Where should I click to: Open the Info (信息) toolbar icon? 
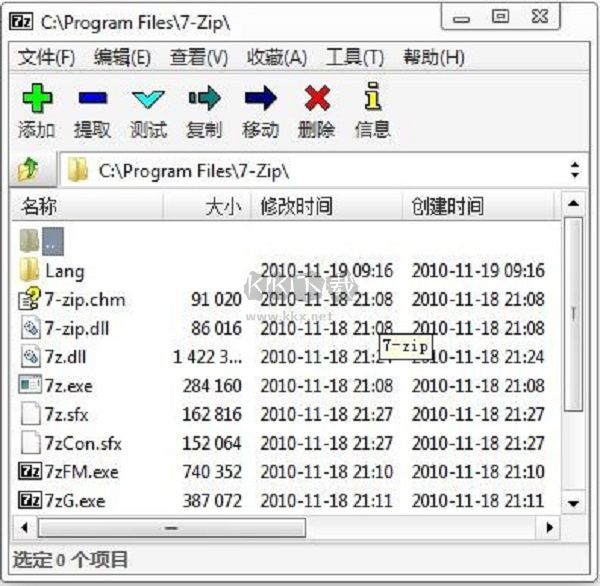point(373,96)
